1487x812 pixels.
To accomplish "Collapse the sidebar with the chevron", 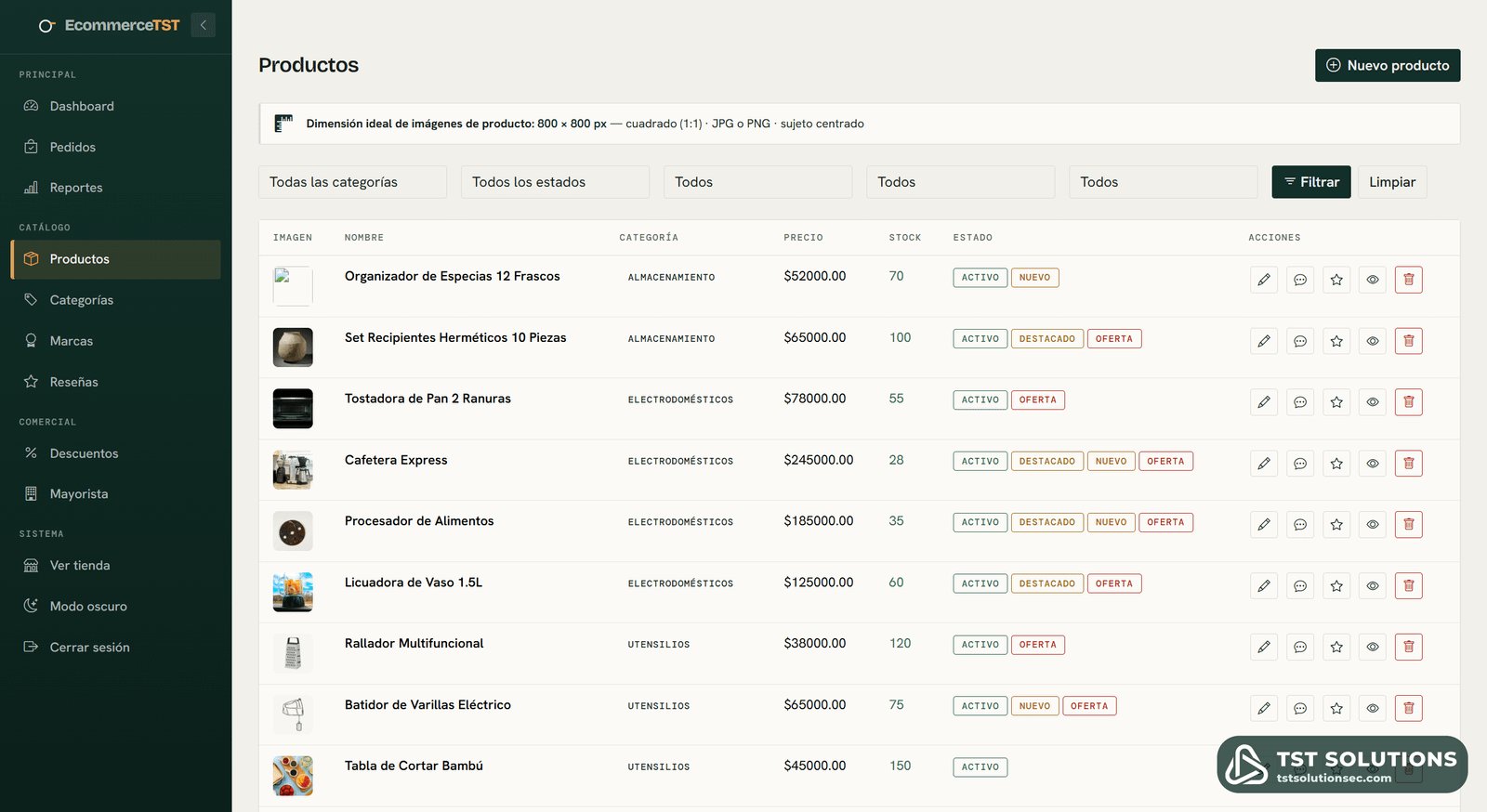I will 203,25.
